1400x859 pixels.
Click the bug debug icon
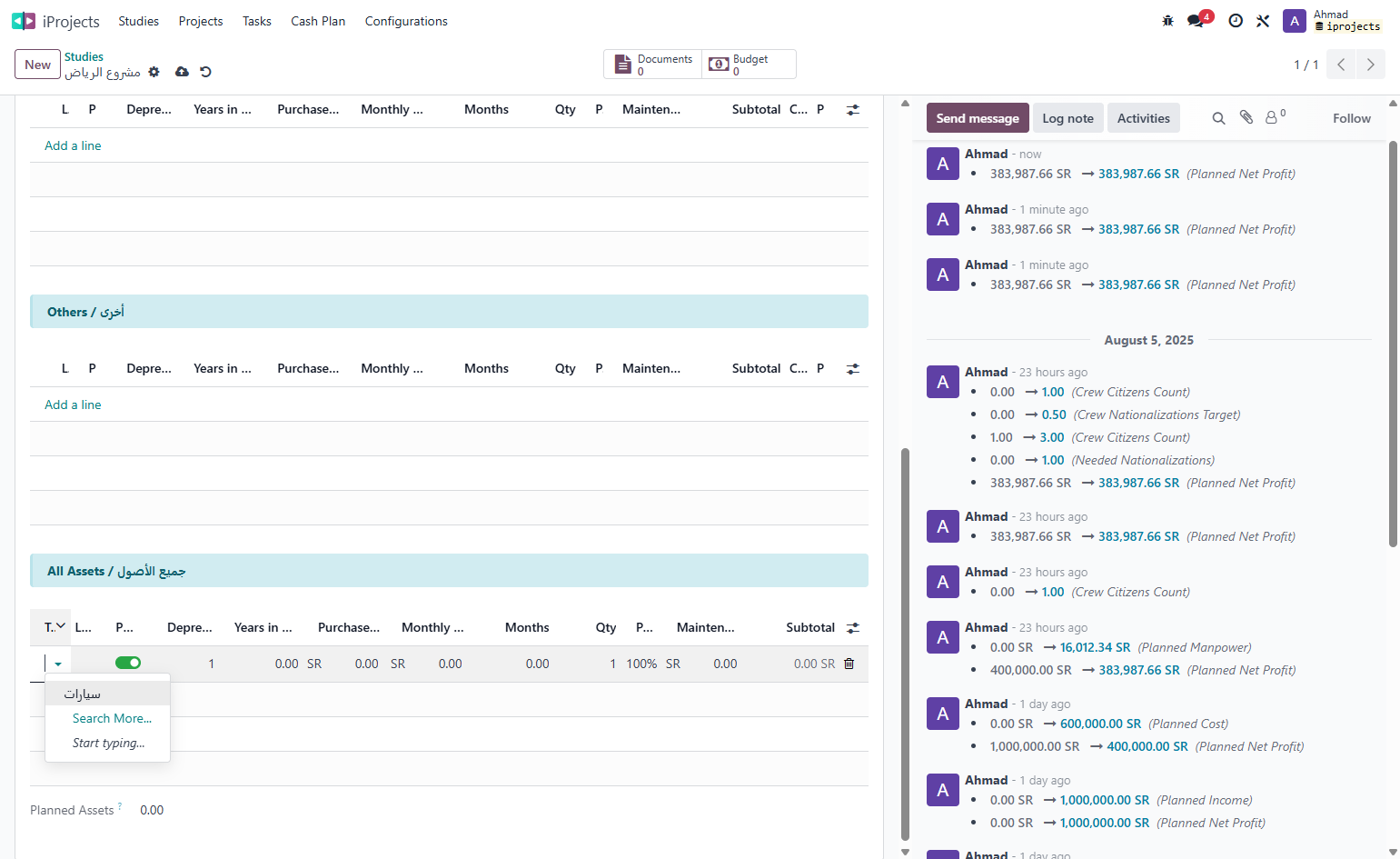click(1168, 21)
